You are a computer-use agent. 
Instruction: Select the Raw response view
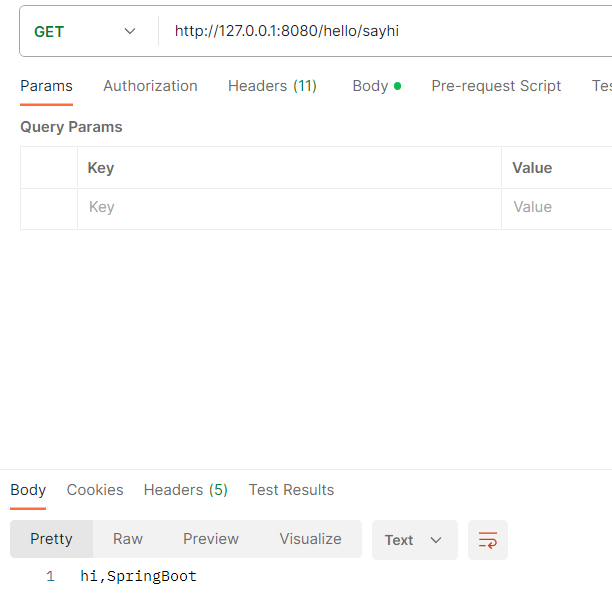[x=128, y=539]
